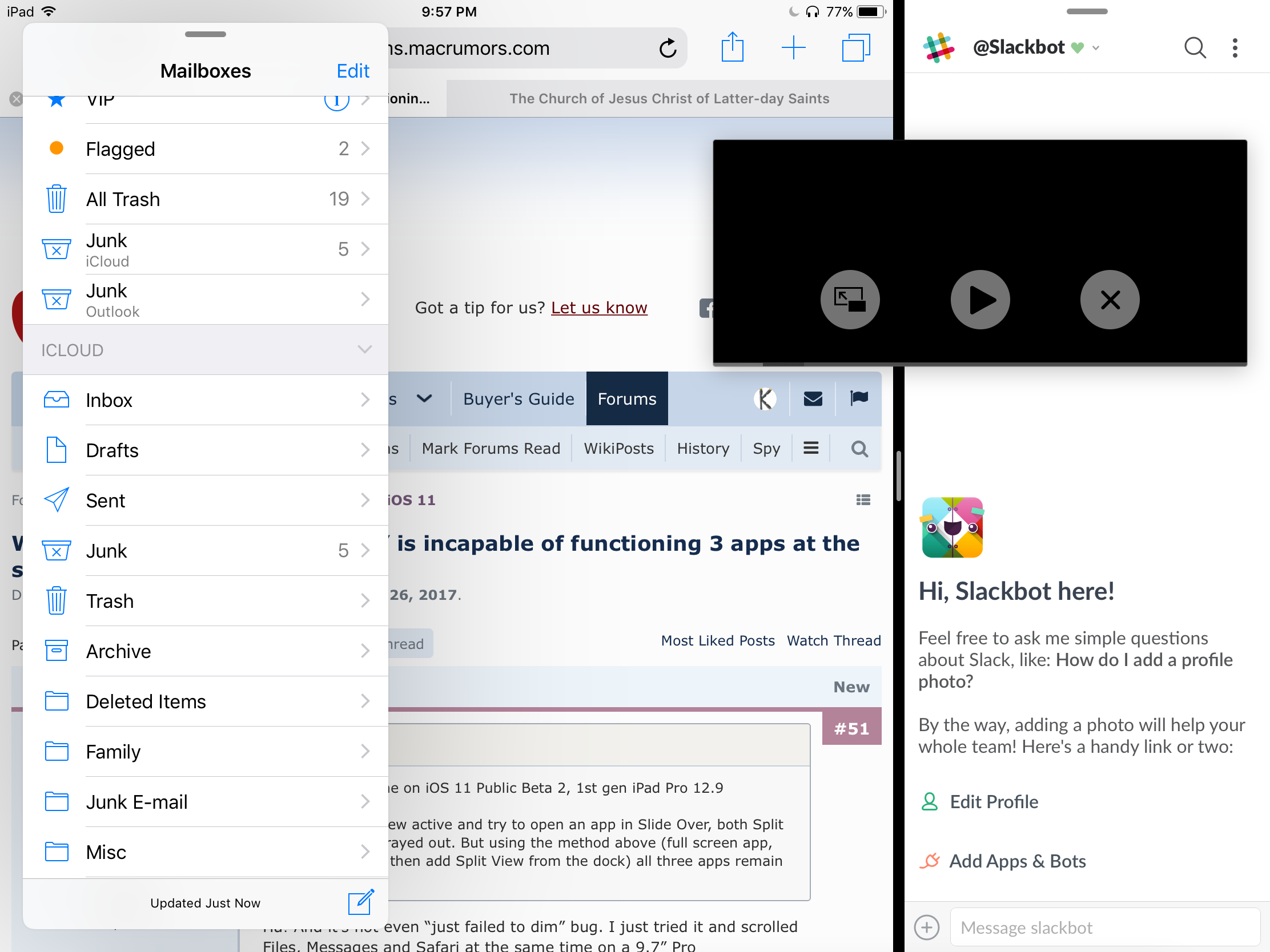Open the Archive folder

point(206,651)
